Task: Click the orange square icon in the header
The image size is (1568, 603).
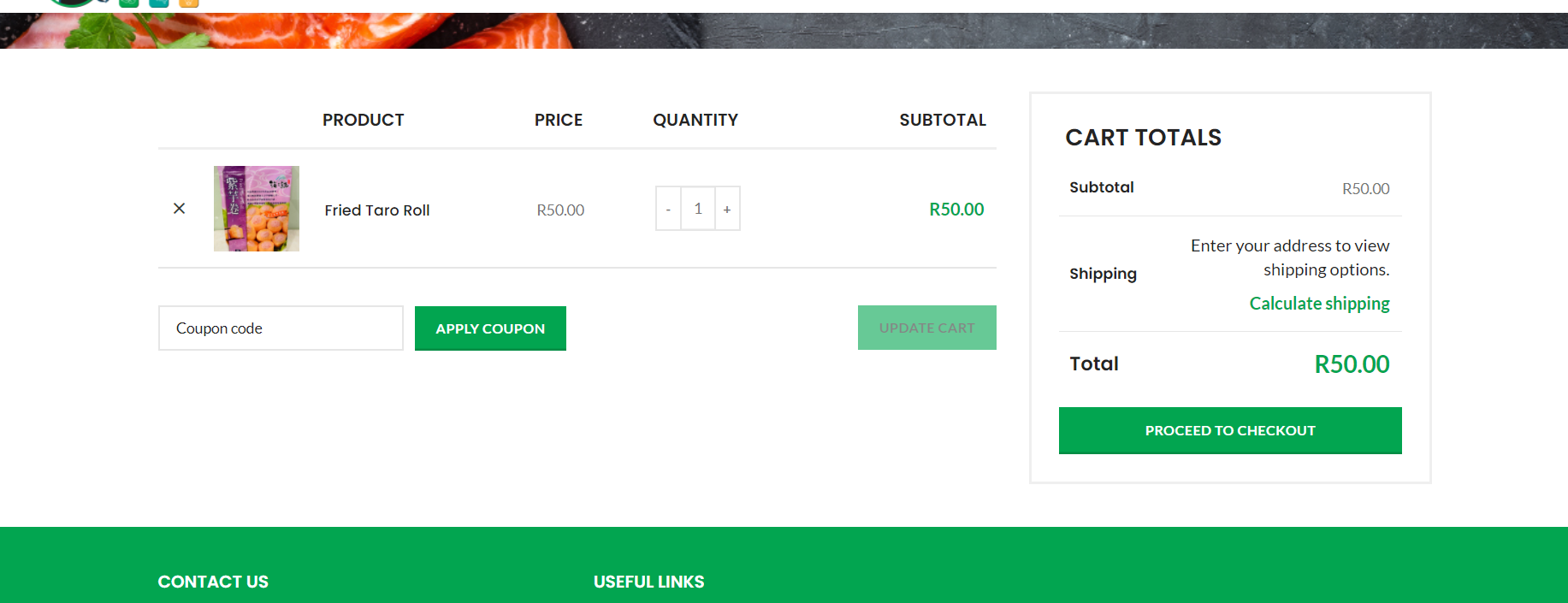Action: pos(189,3)
